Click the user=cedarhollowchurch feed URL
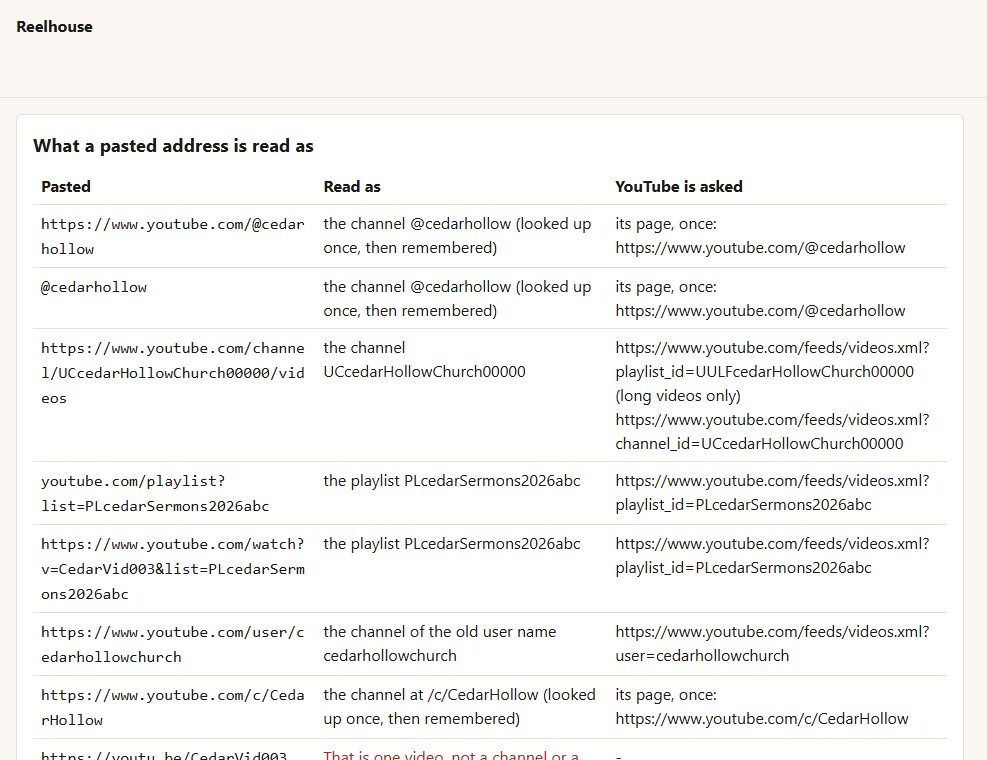The image size is (987, 760). click(772, 644)
